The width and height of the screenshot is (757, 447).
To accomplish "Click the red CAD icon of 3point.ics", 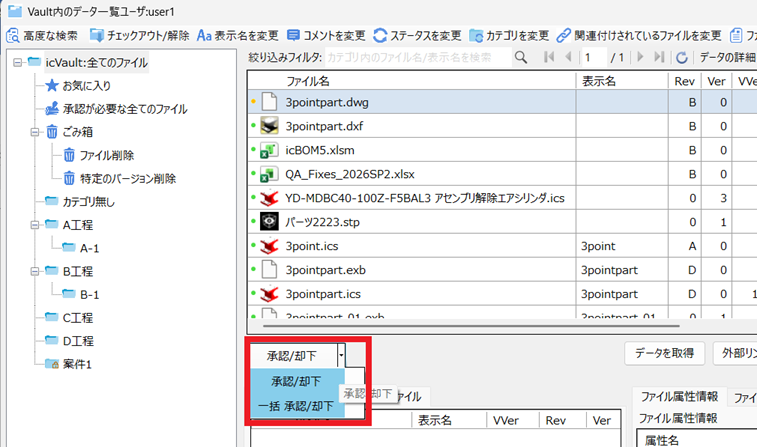I will [269, 246].
